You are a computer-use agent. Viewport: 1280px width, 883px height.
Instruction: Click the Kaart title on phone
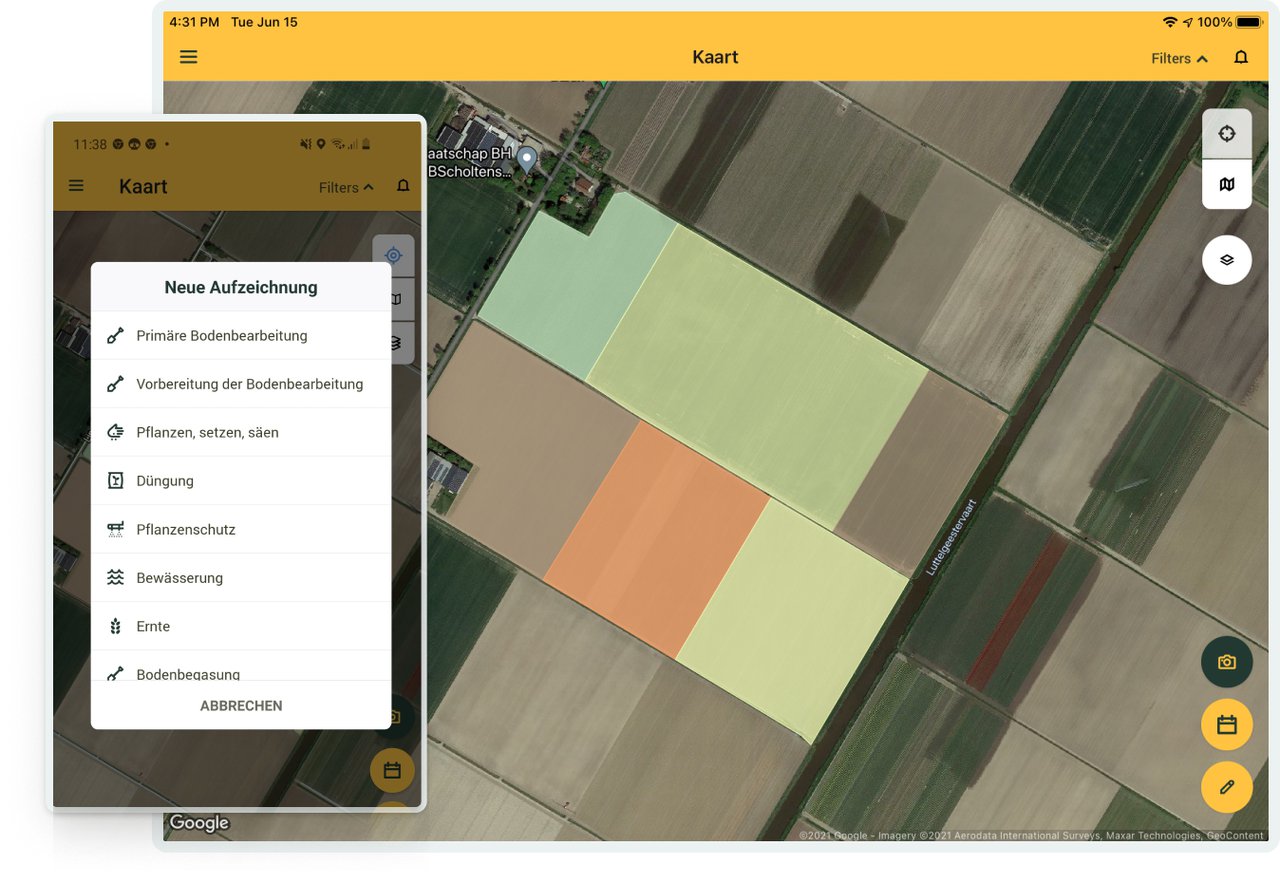(x=143, y=186)
